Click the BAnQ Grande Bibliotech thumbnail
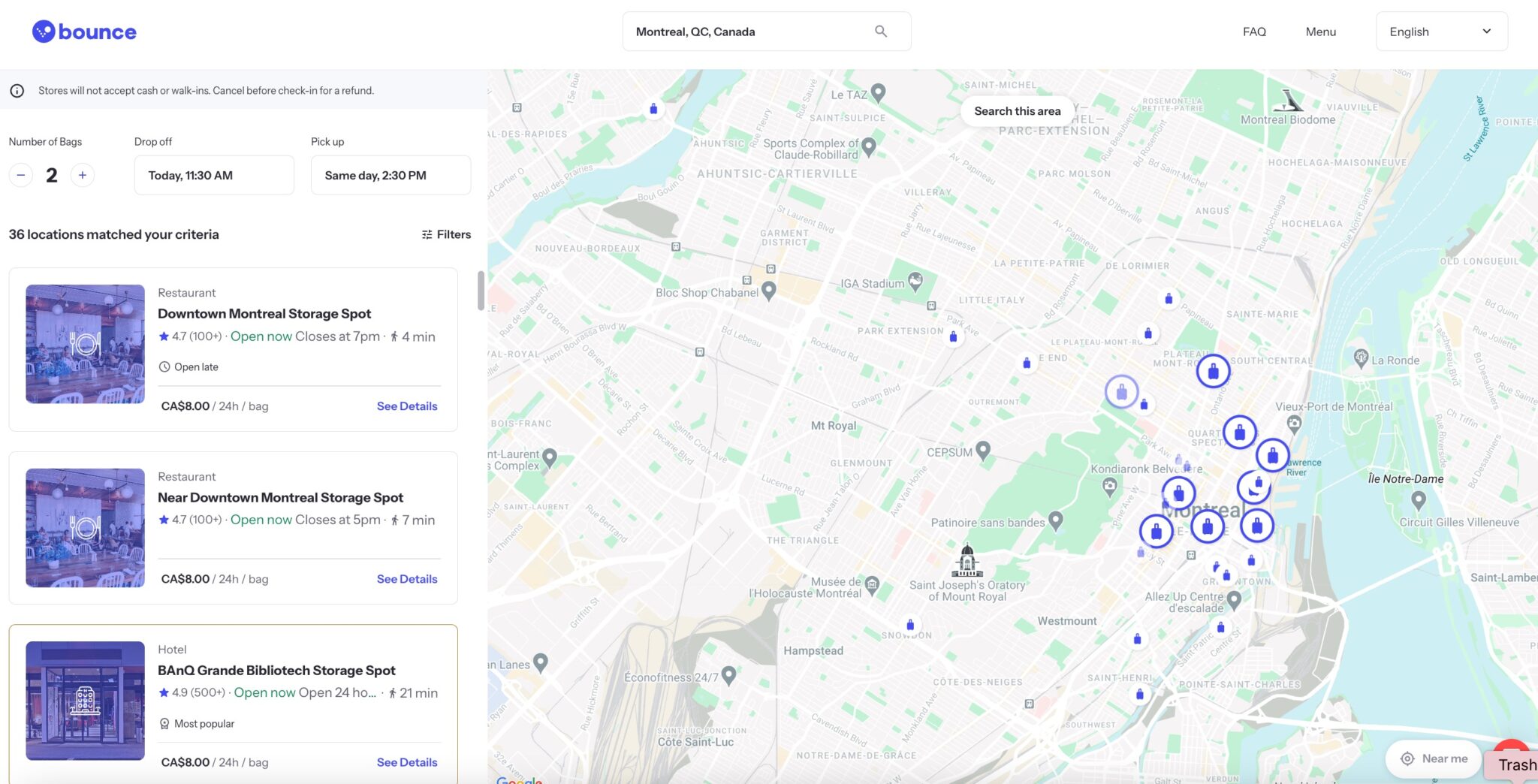The image size is (1538, 784). [85, 700]
